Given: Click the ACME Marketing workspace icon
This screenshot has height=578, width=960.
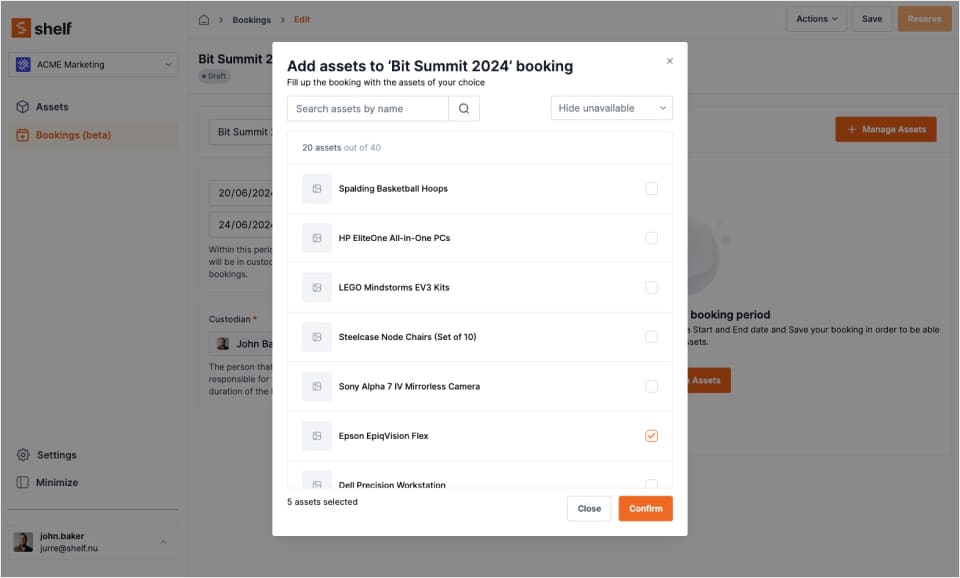Looking at the screenshot, I should (x=23, y=64).
